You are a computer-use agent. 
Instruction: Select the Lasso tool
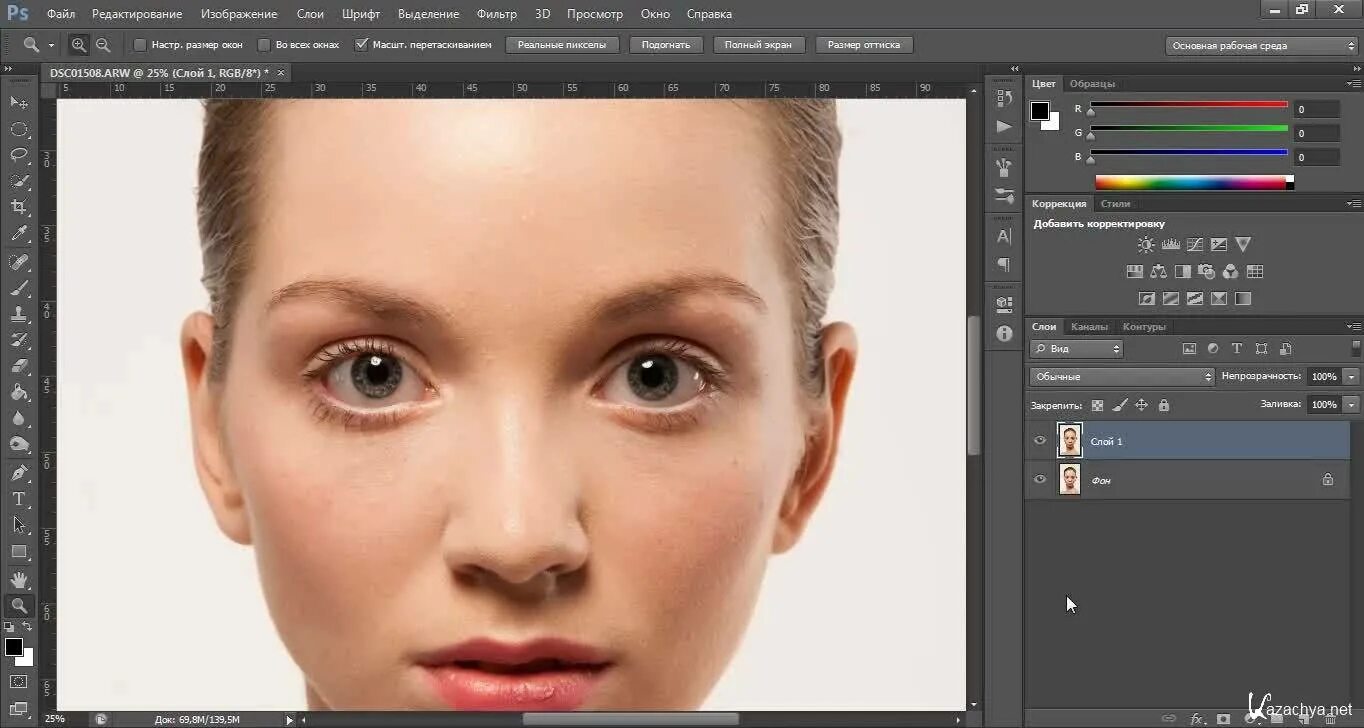pyautogui.click(x=19, y=155)
